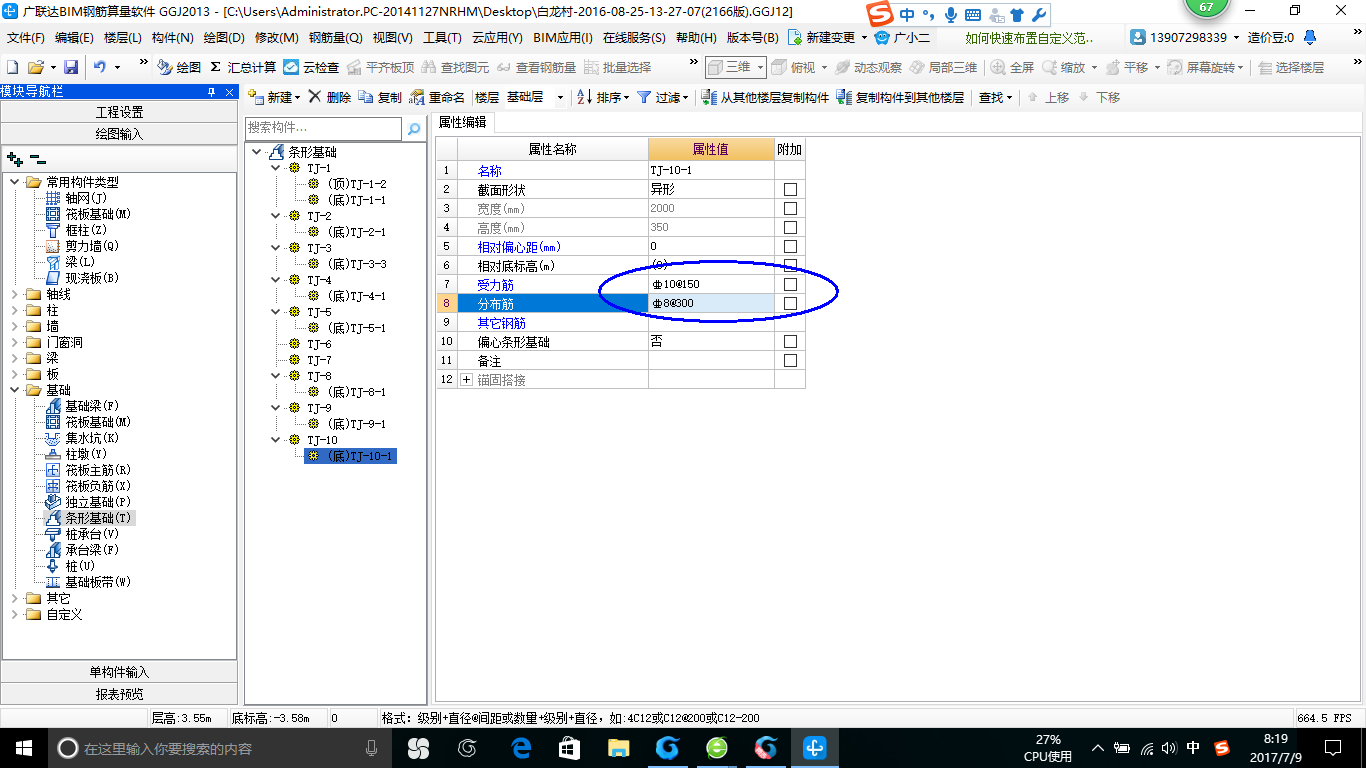
Task: Toggle 附加 checkbox for 高度(mm)
Action: [x=790, y=227]
